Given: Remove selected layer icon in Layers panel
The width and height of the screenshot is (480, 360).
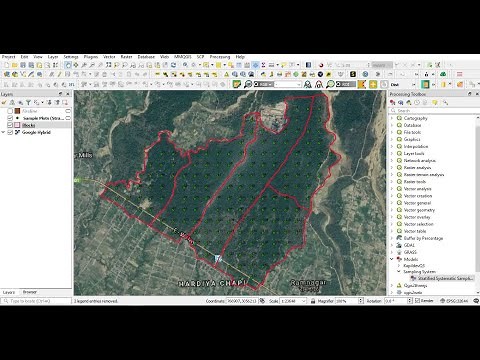Looking at the screenshot, I should (65, 102).
